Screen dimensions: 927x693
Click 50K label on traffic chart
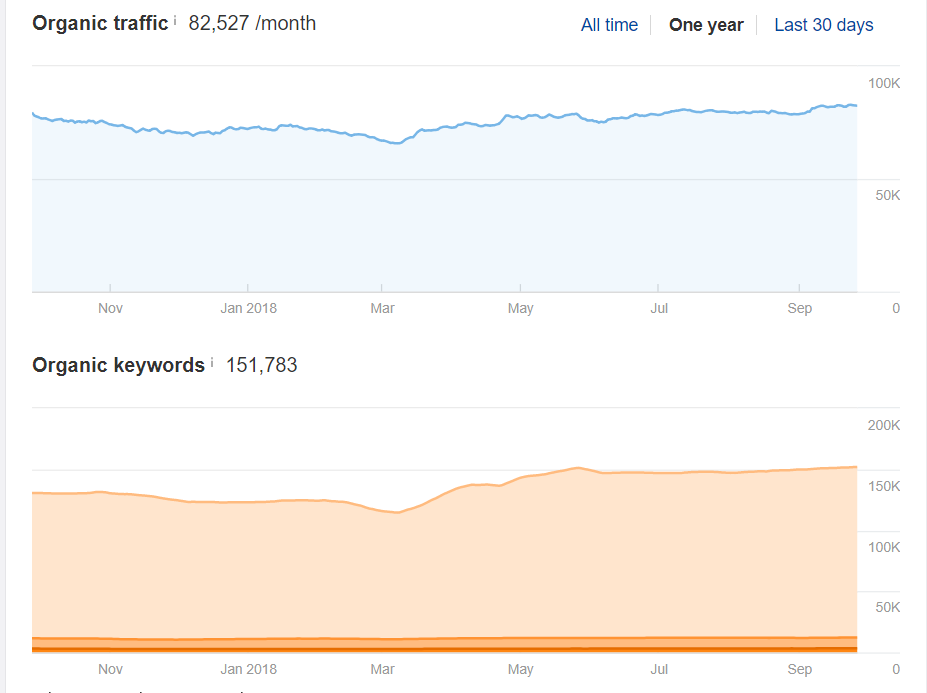point(887,195)
